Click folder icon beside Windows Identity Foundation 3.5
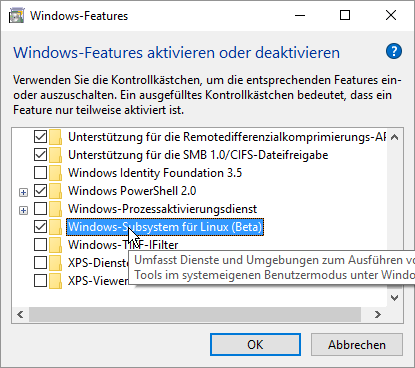 [x=55, y=173]
